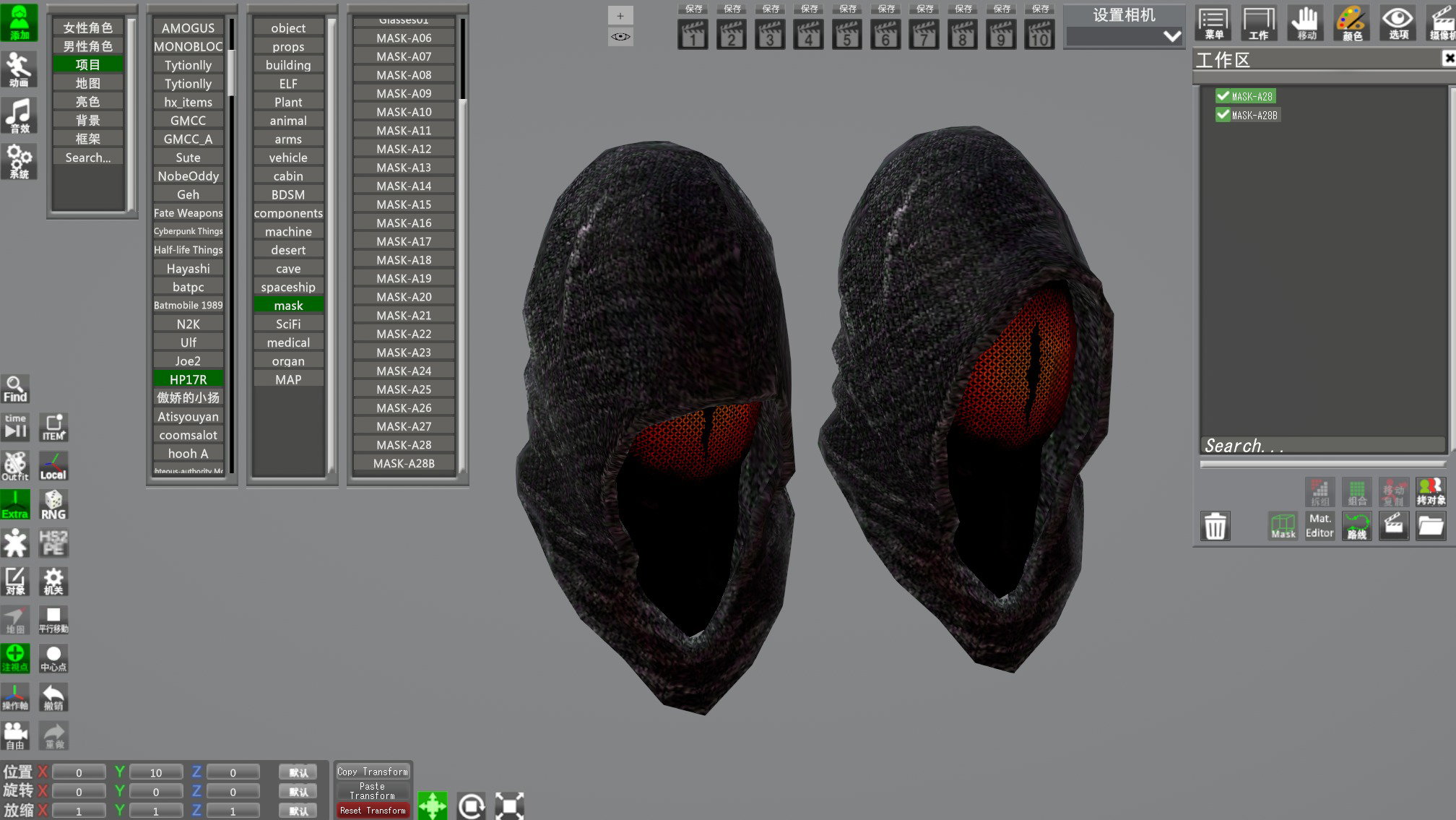The height and width of the screenshot is (820, 1456).
Task: Open the HS2 PE tool
Action: [53, 543]
